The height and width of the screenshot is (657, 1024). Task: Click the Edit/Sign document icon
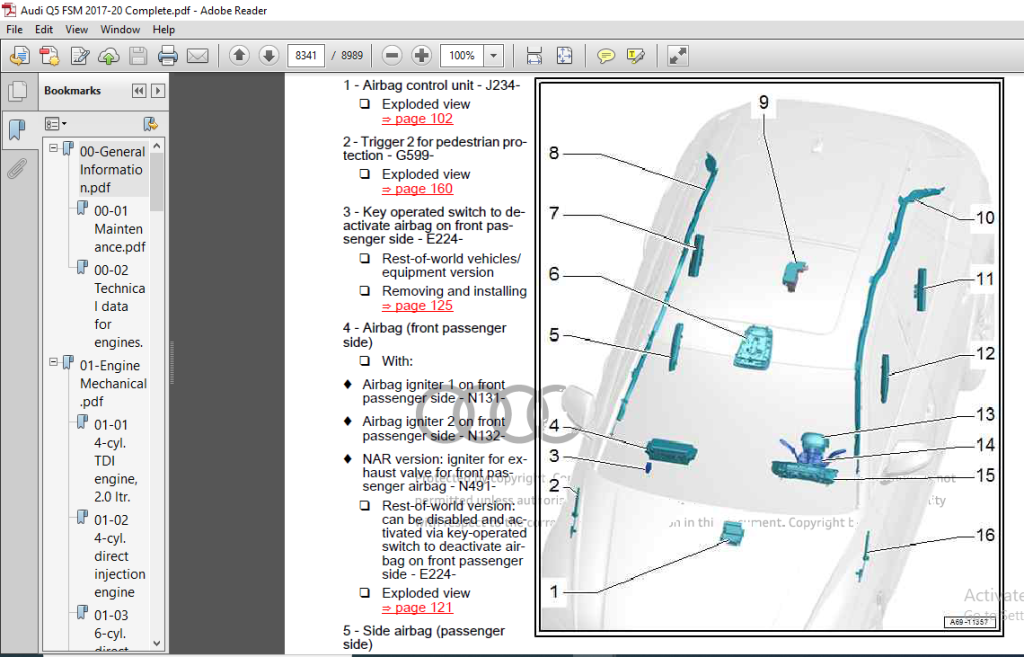click(x=80, y=56)
